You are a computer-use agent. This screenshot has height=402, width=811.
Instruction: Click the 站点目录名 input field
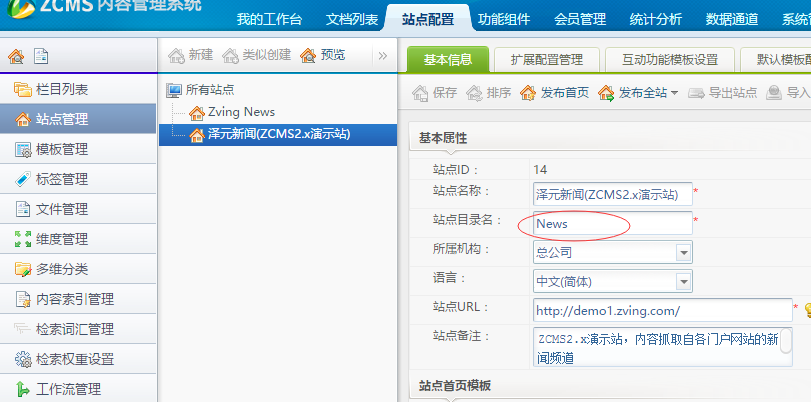point(612,223)
